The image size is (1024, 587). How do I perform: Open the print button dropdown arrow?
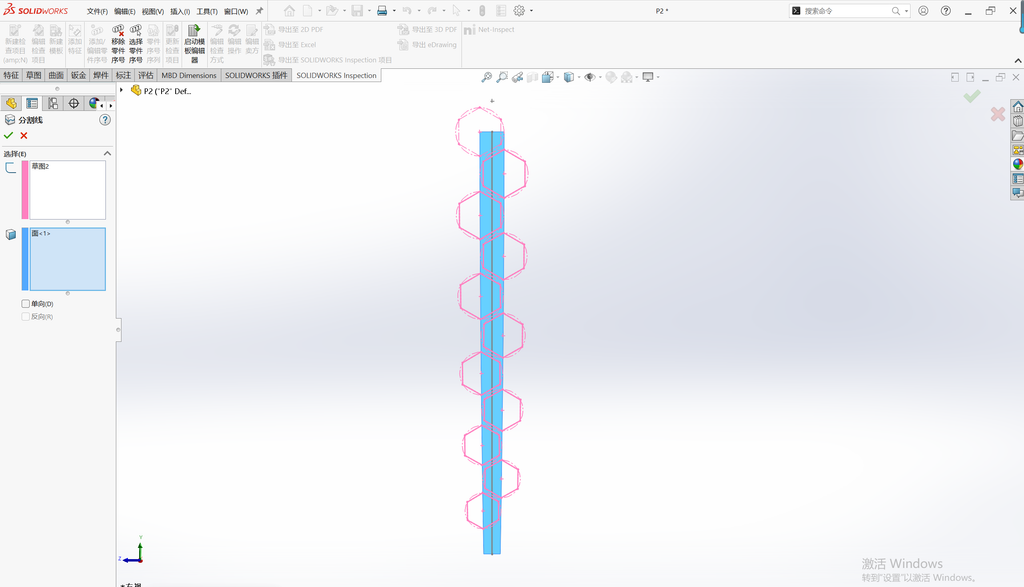click(x=394, y=11)
